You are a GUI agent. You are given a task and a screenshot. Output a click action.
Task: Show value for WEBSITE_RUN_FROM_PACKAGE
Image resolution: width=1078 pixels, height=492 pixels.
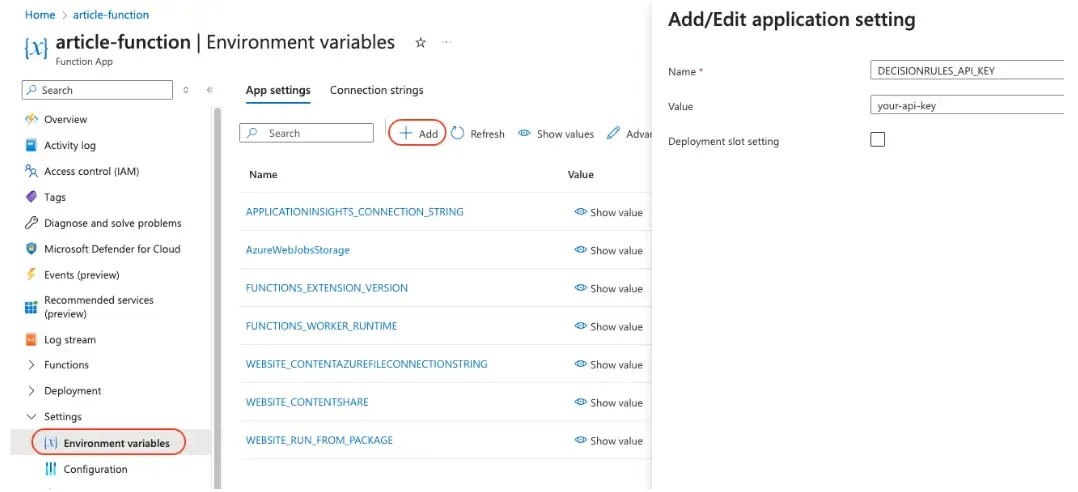pos(608,440)
